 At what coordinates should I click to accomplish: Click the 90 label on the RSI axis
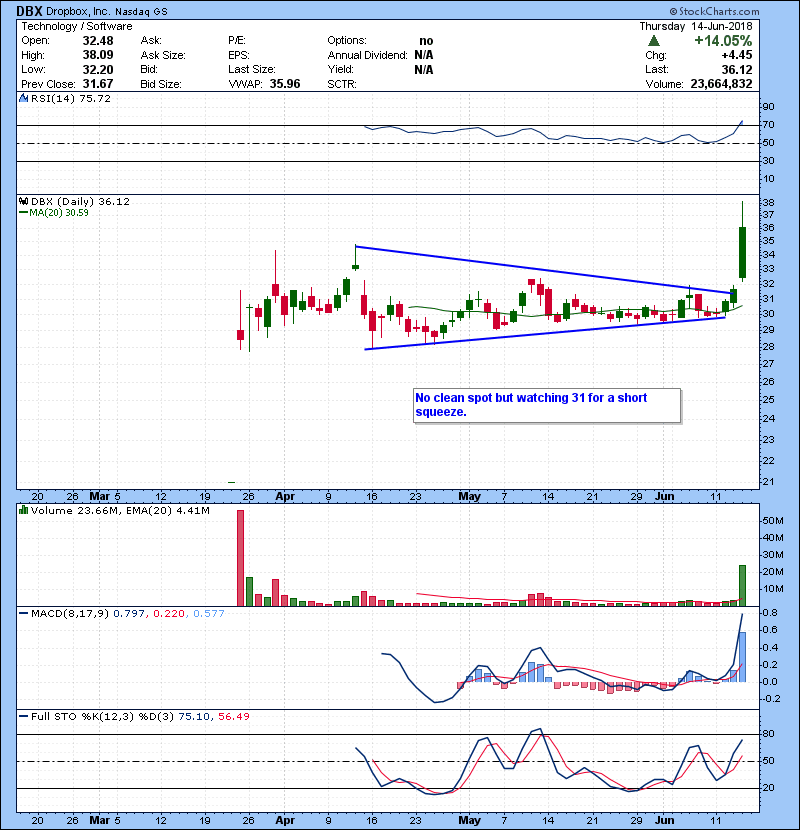click(768, 106)
